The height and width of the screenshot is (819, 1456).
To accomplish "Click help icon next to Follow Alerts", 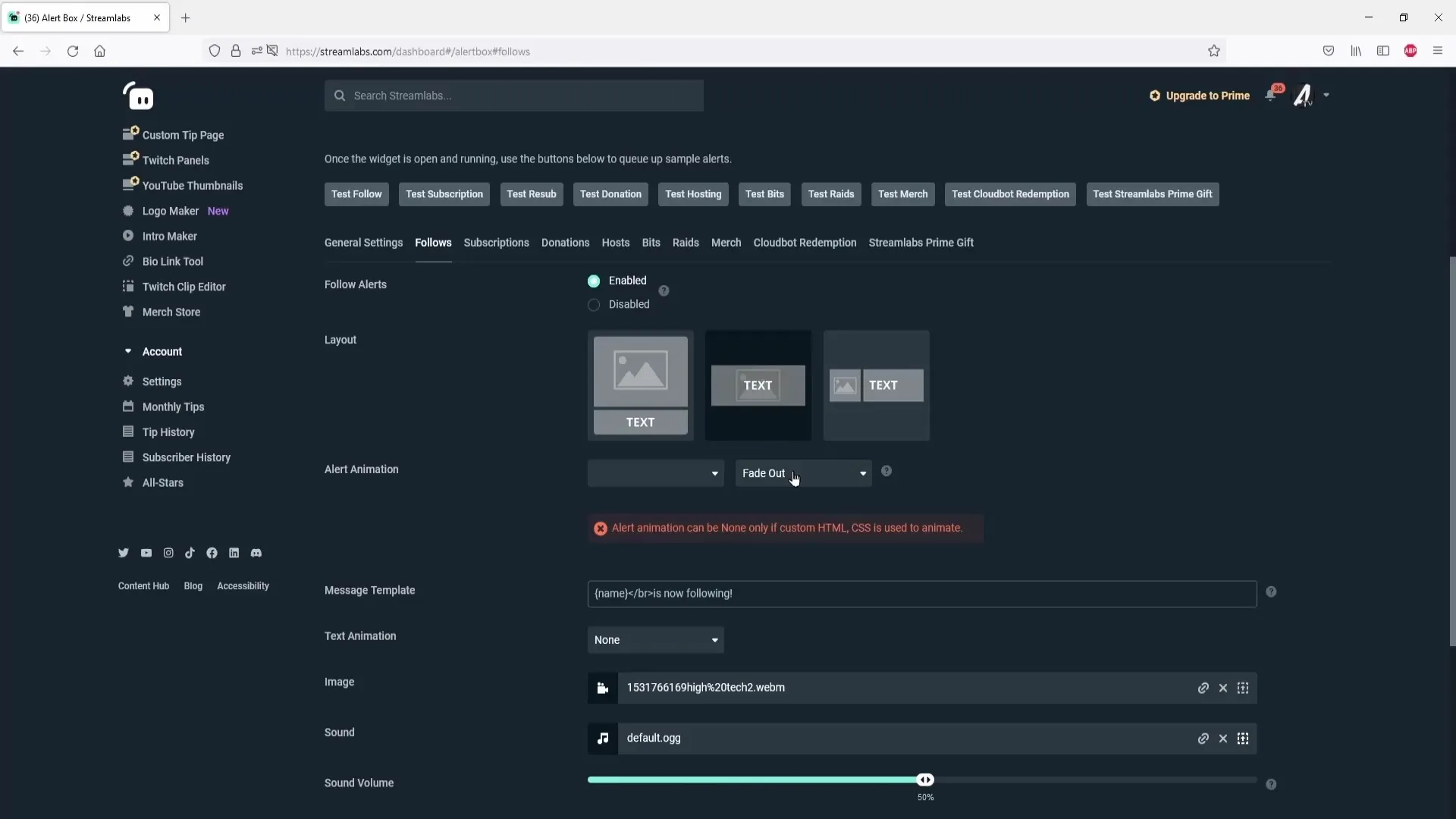I will click(x=664, y=290).
